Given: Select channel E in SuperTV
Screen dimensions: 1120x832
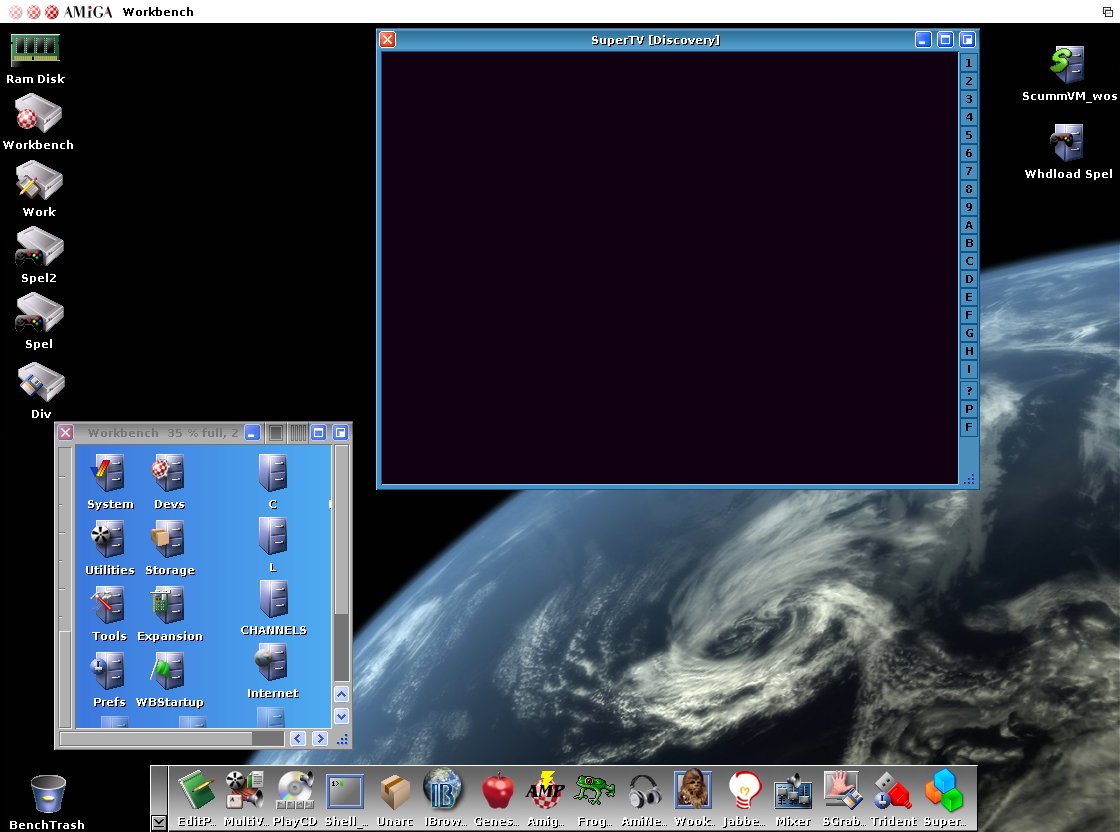Looking at the screenshot, I should click(x=969, y=297).
